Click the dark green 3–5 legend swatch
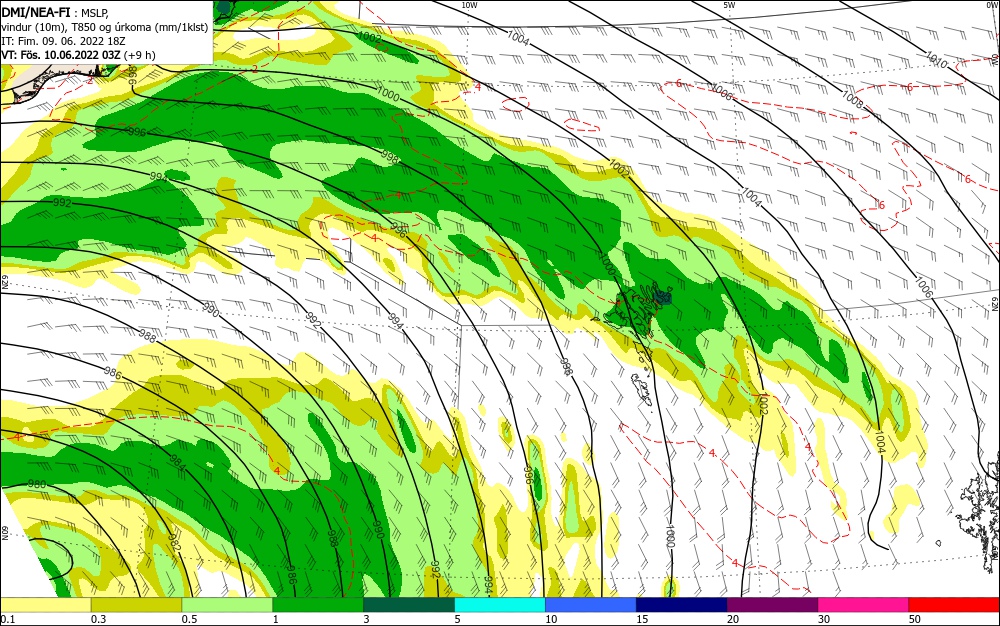 (409, 605)
